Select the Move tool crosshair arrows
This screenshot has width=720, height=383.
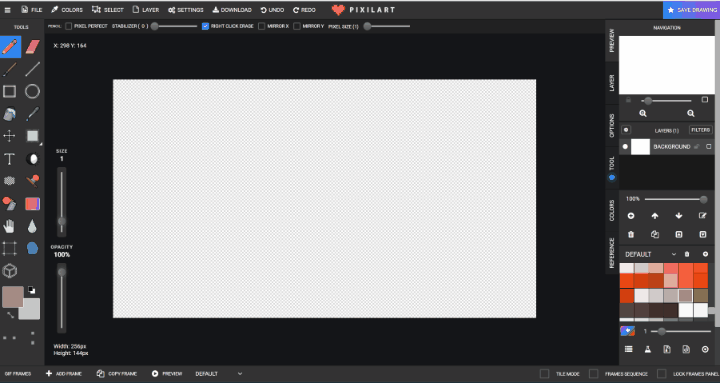click(10, 136)
